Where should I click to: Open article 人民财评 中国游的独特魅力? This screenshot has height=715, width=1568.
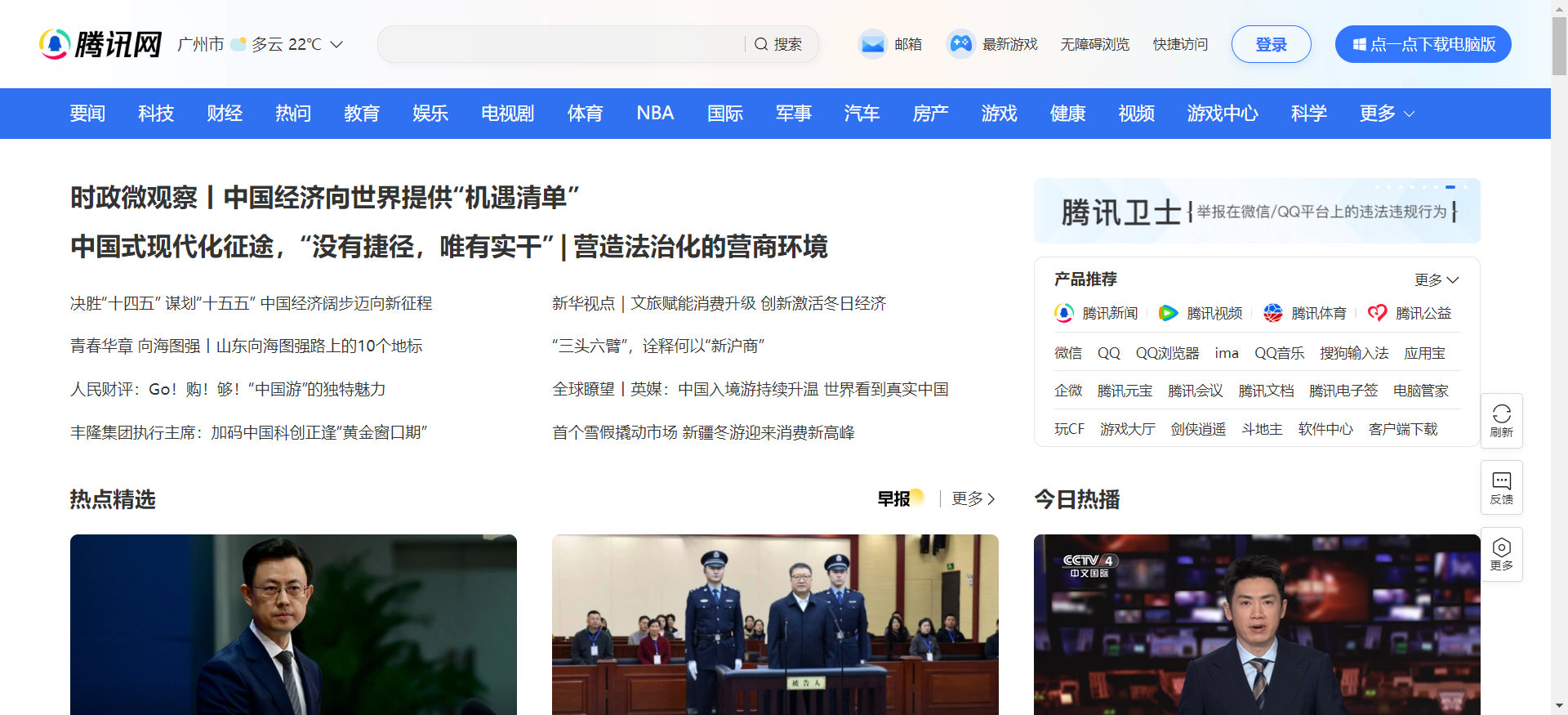coord(228,389)
